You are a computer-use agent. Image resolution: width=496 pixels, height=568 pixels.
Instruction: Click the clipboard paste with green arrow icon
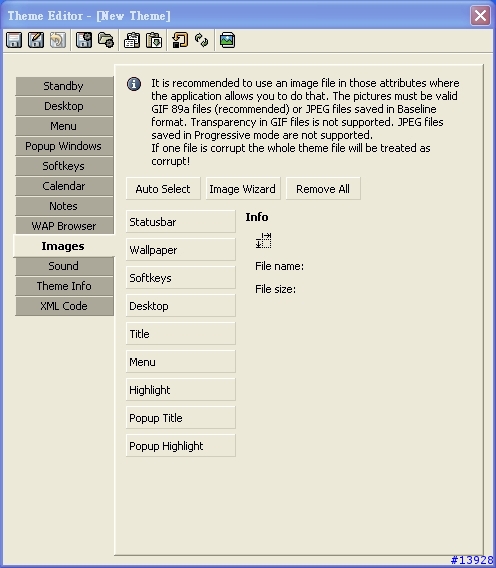pyautogui.click(x=154, y=40)
